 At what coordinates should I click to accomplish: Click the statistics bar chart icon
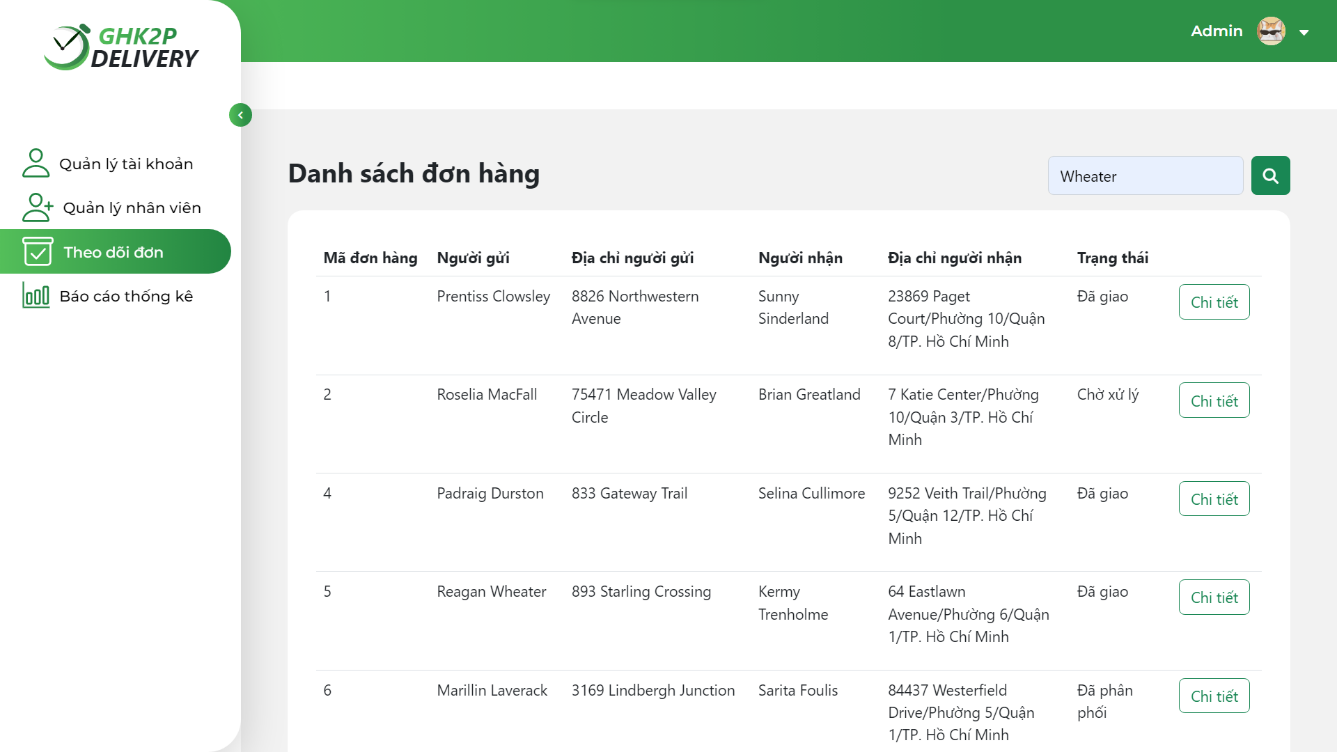click(36, 295)
